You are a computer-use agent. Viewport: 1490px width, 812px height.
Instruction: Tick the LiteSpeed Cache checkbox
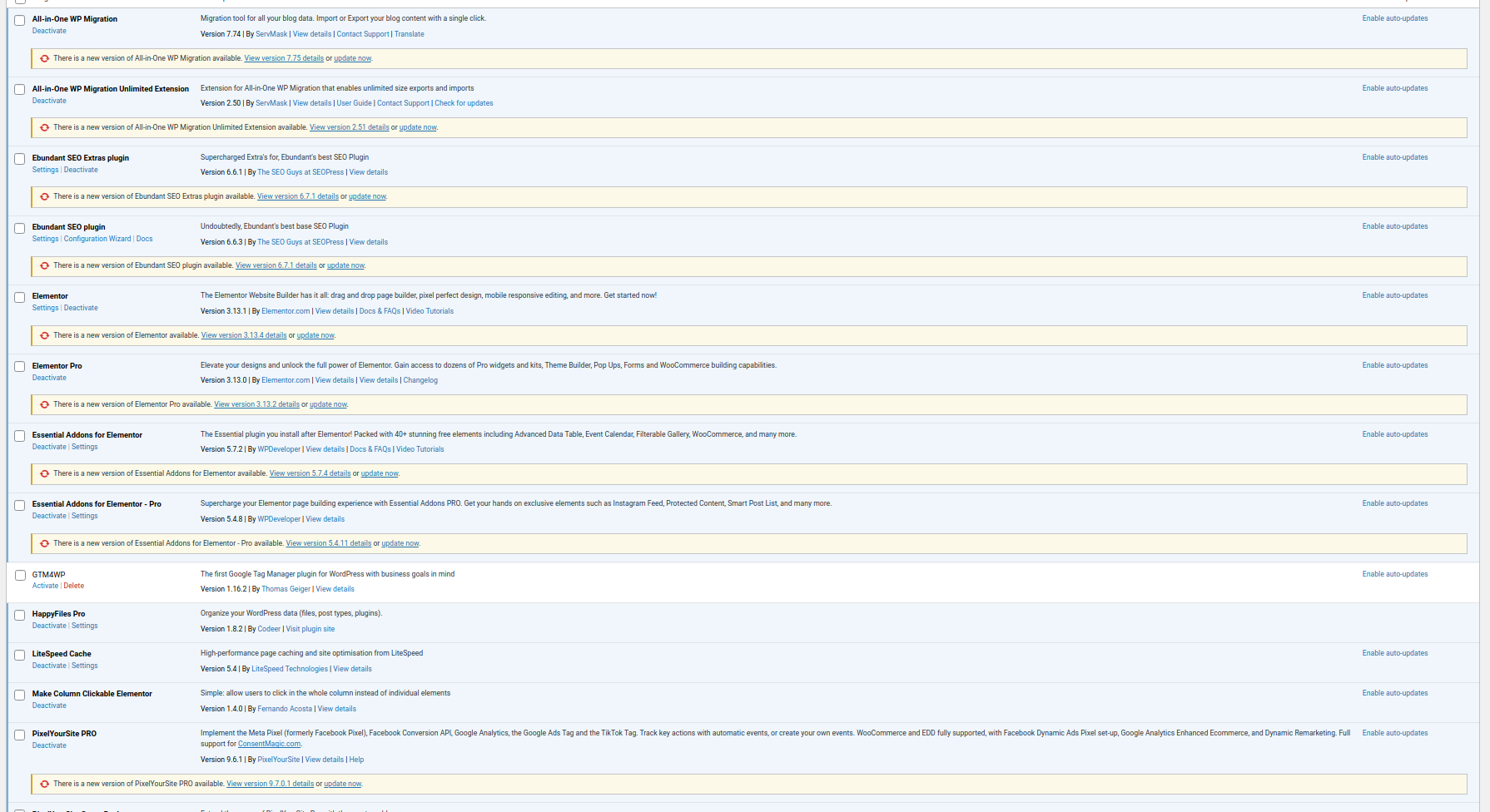(20, 655)
